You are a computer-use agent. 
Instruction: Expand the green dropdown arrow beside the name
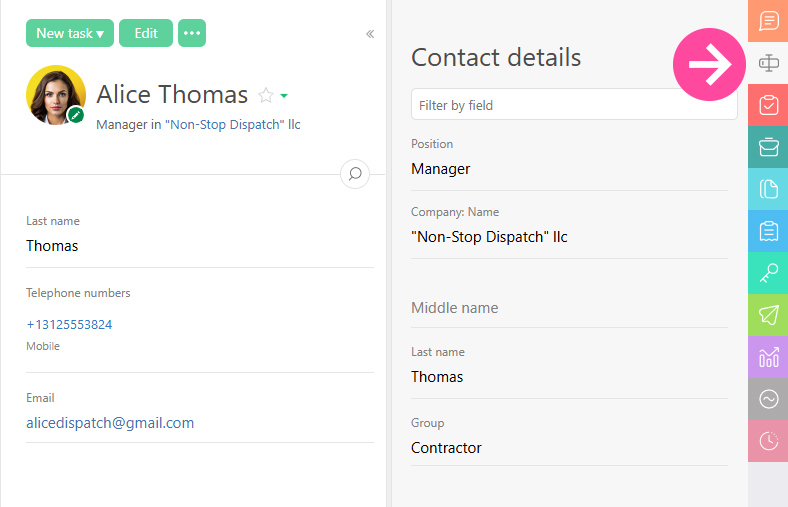click(284, 96)
